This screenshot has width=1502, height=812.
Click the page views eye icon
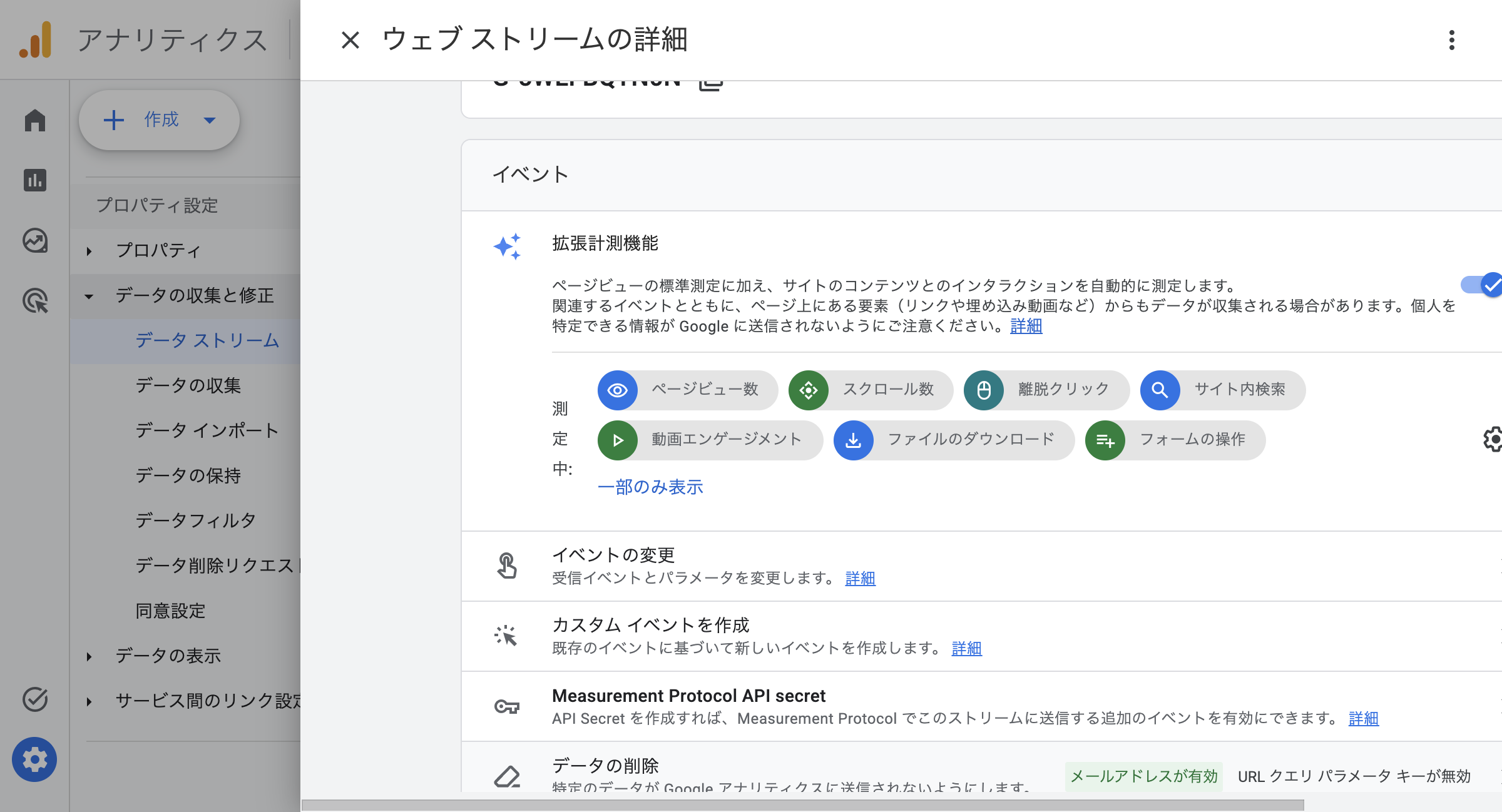(618, 390)
